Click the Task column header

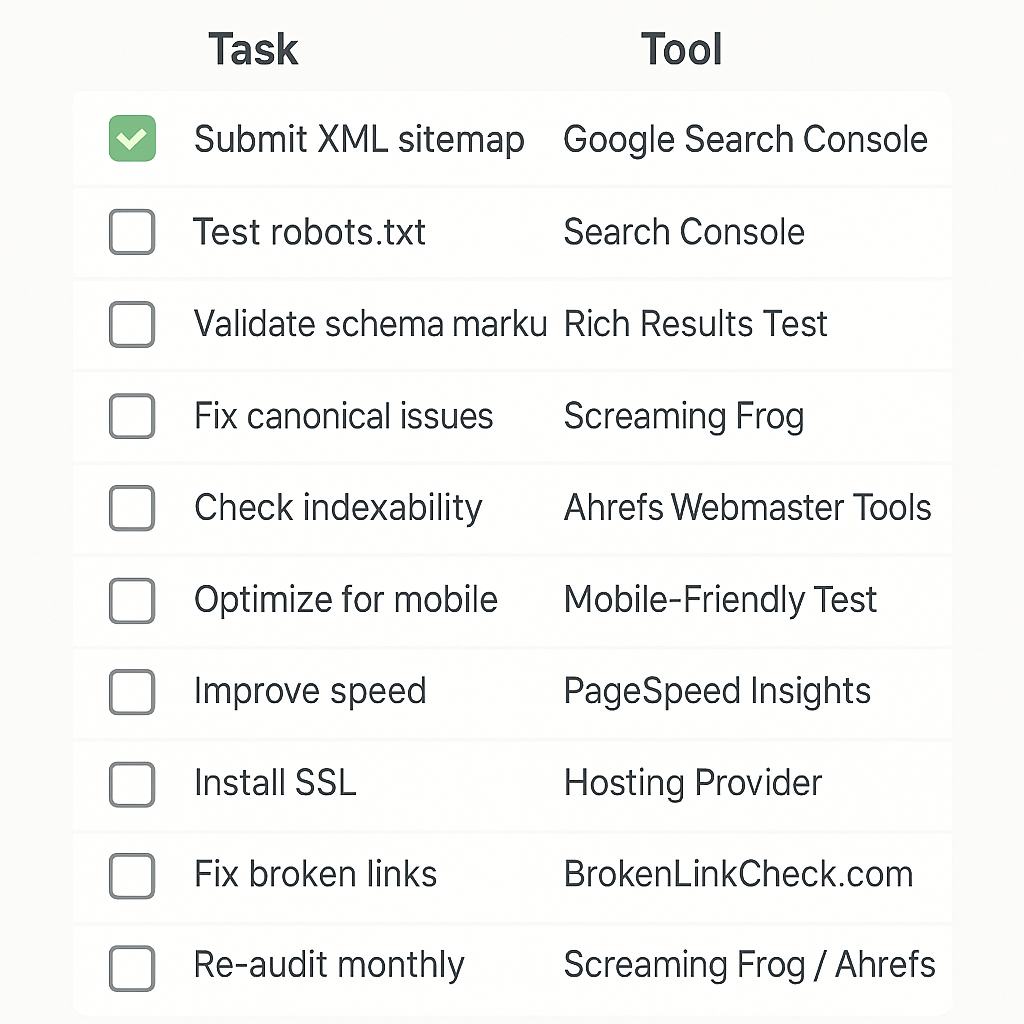(x=253, y=50)
